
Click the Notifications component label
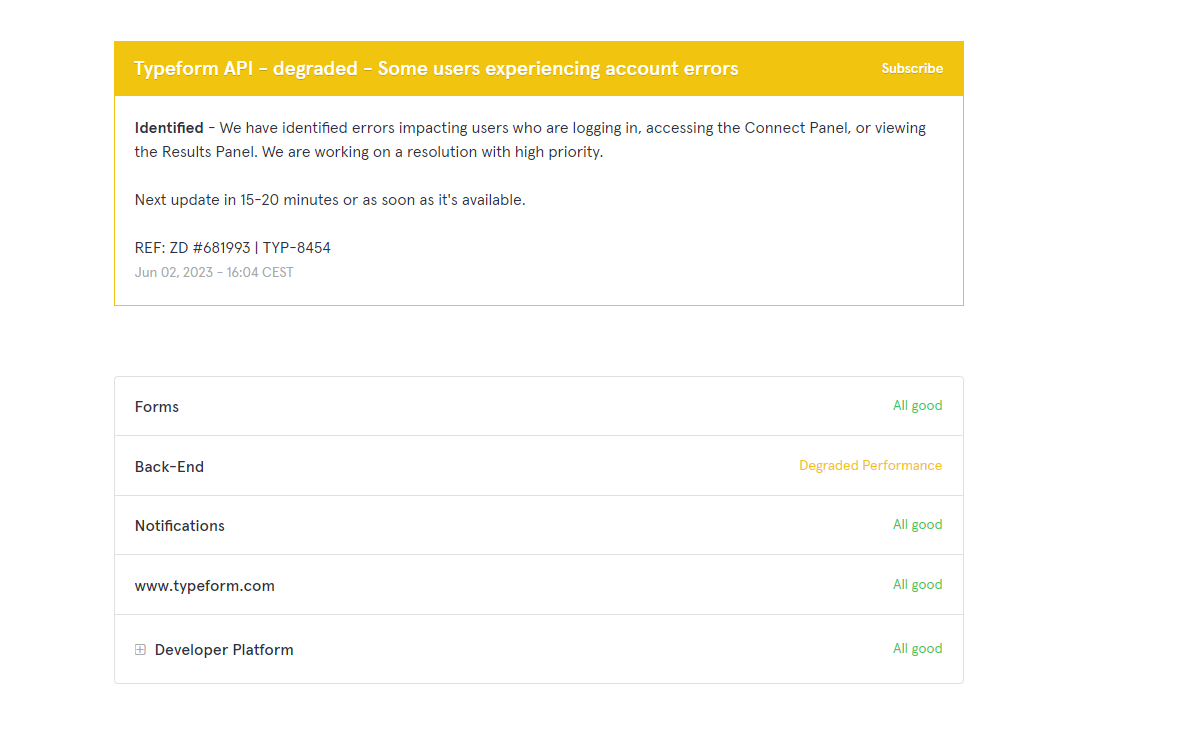[179, 526]
